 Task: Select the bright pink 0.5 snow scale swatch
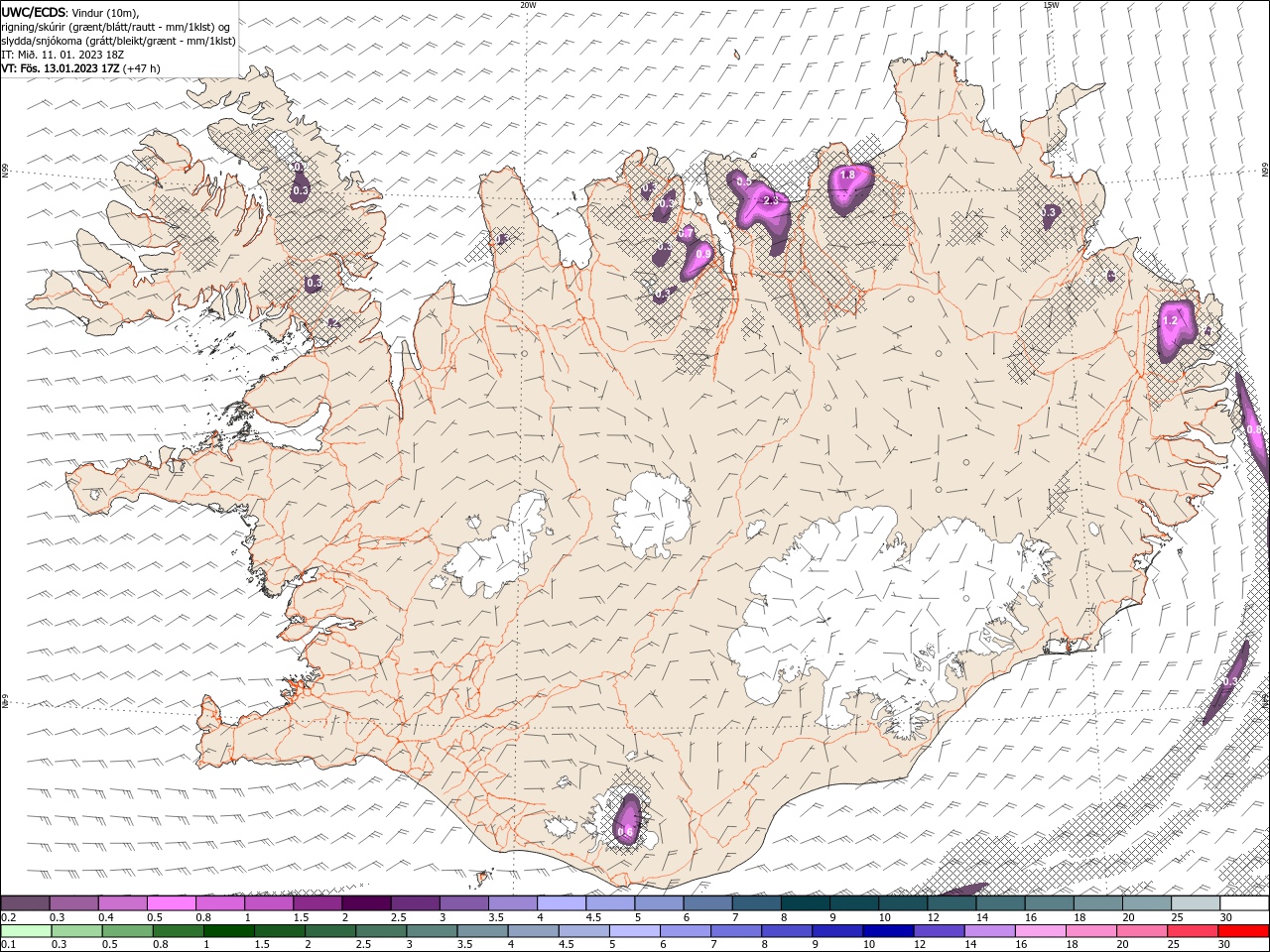tap(171, 903)
